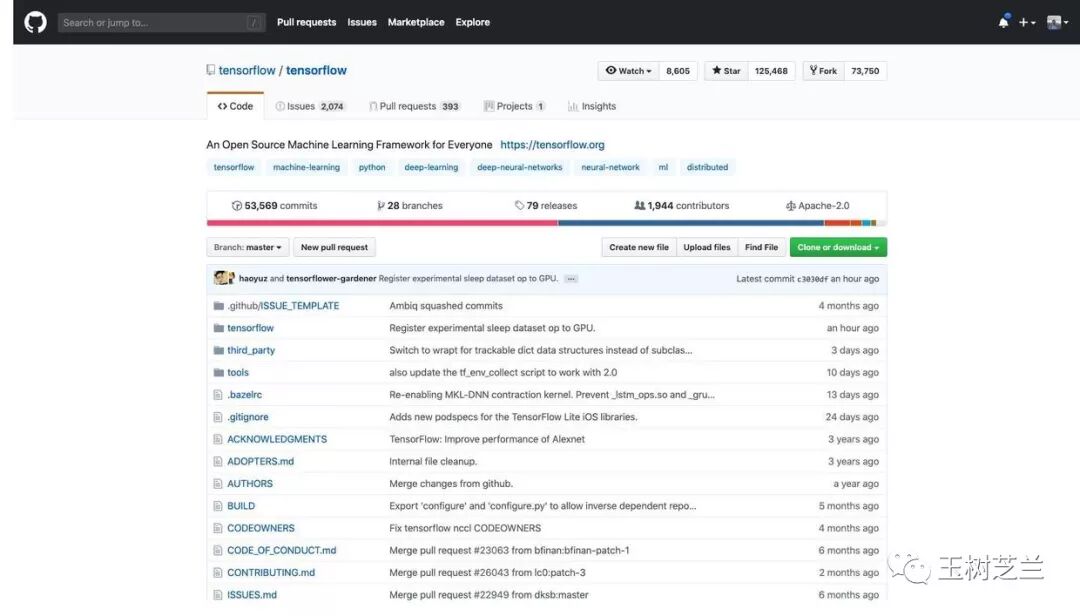Fork the tensorflow repository
The width and height of the screenshot is (1080, 616).
pos(823,71)
